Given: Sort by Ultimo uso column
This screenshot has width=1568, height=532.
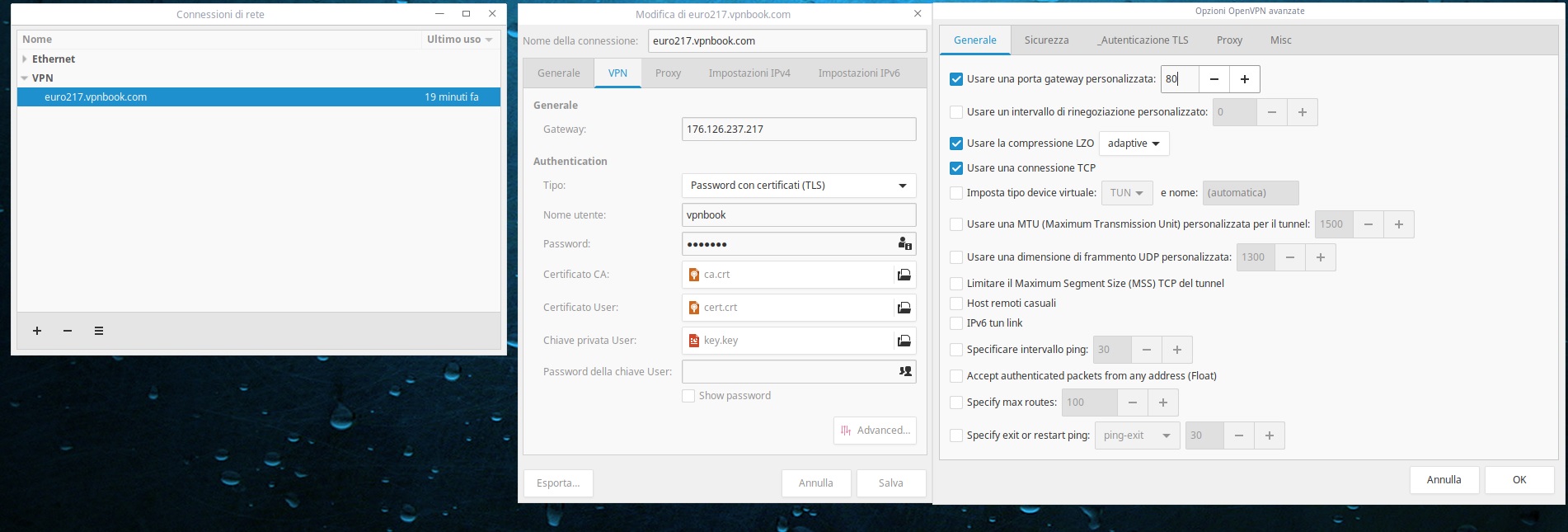Looking at the screenshot, I should [460, 39].
